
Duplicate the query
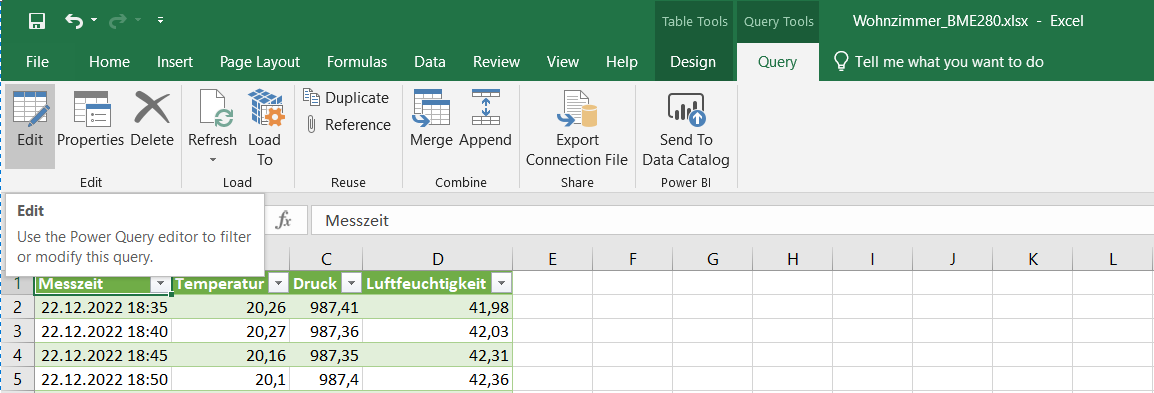346,98
